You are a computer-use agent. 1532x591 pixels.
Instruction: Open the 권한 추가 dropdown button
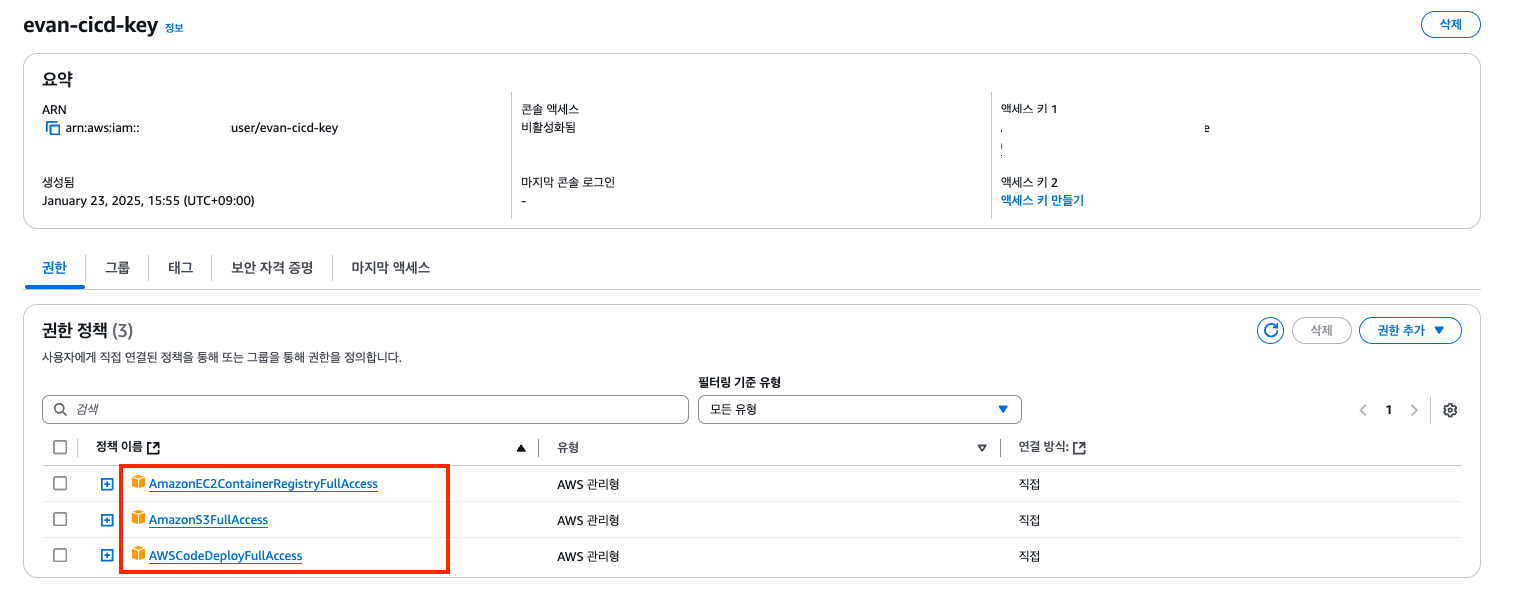1410,330
